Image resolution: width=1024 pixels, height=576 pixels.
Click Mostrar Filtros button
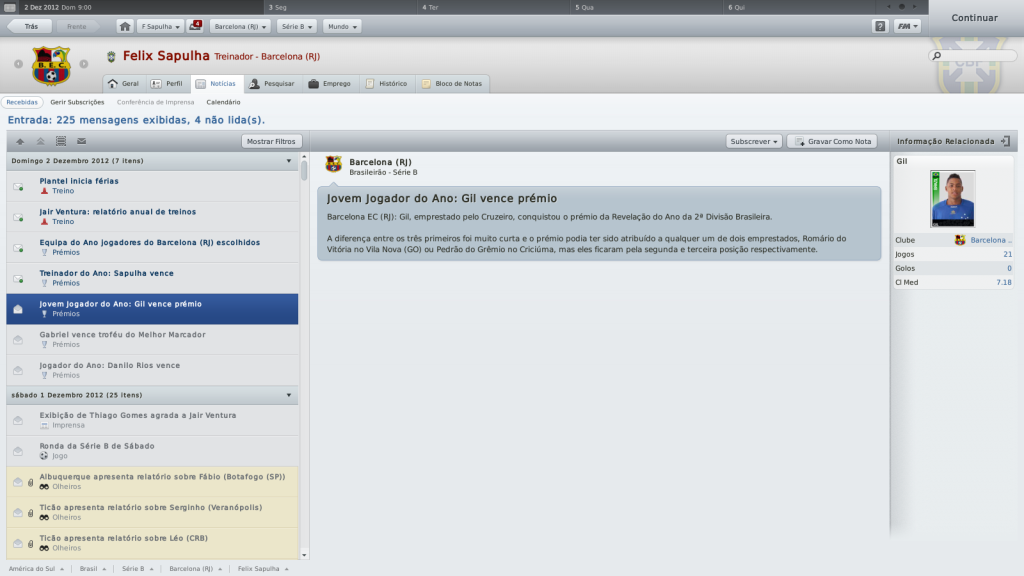(271, 141)
